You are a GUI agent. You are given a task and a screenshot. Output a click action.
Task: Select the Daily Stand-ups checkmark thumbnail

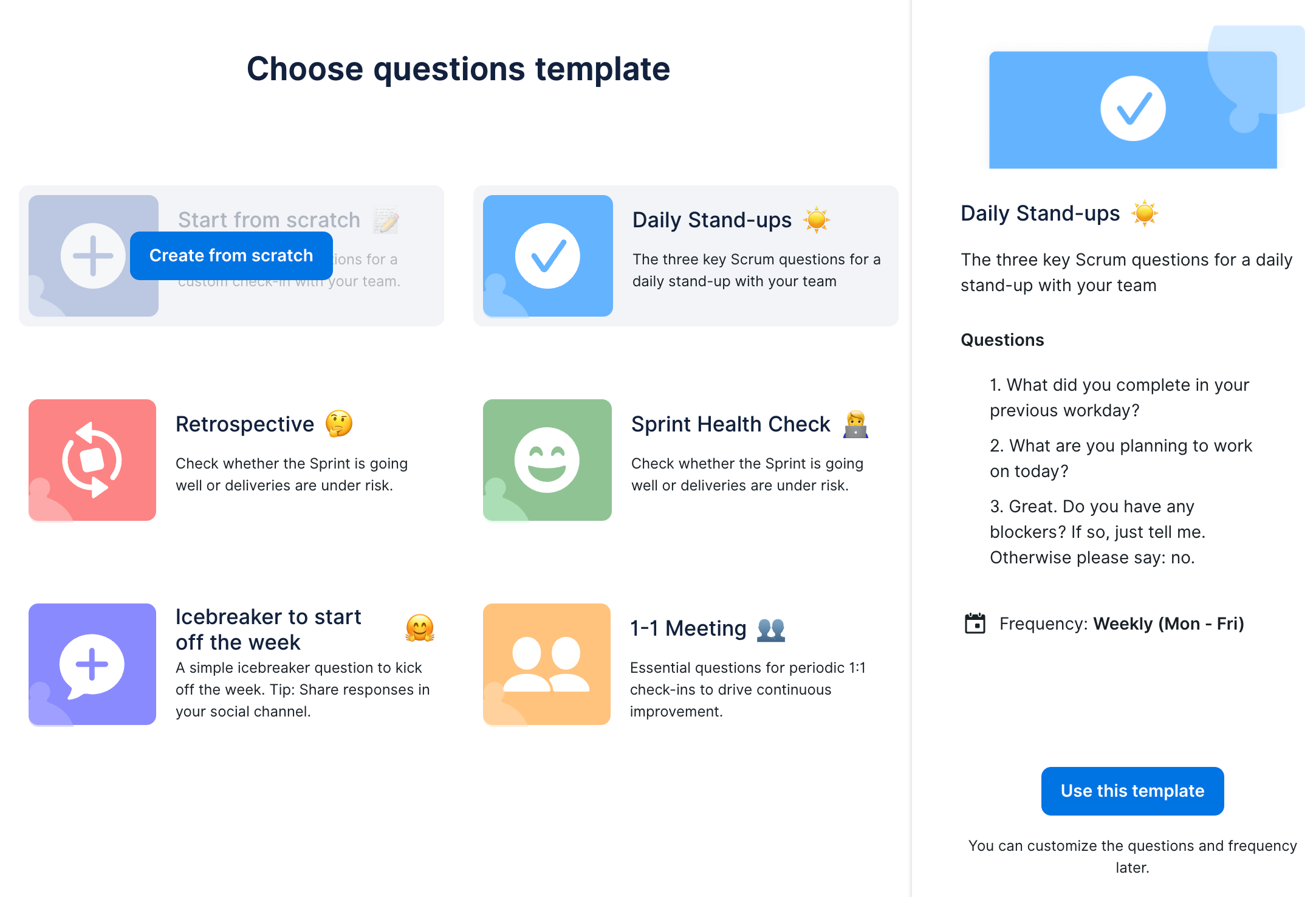547,256
